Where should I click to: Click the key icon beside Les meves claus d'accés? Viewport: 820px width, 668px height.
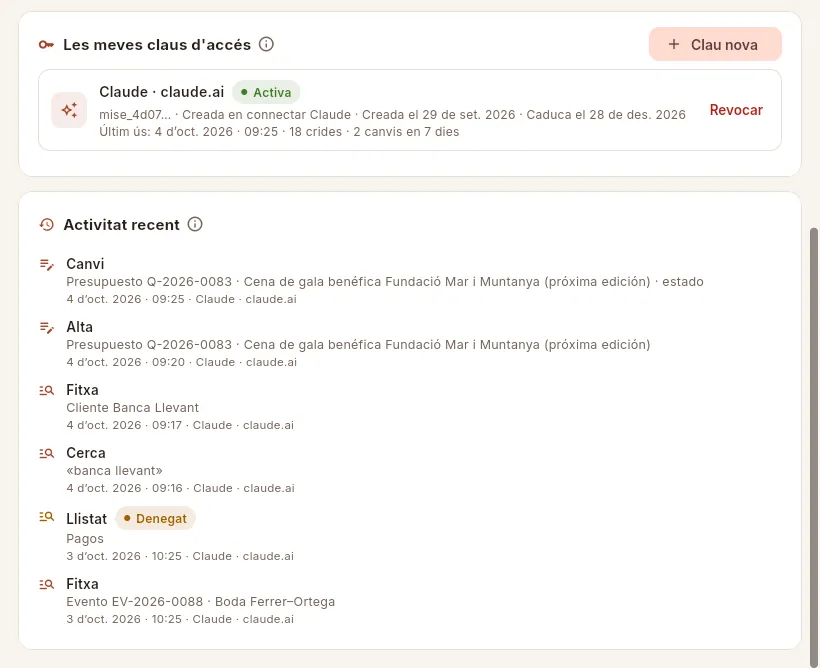tap(46, 44)
